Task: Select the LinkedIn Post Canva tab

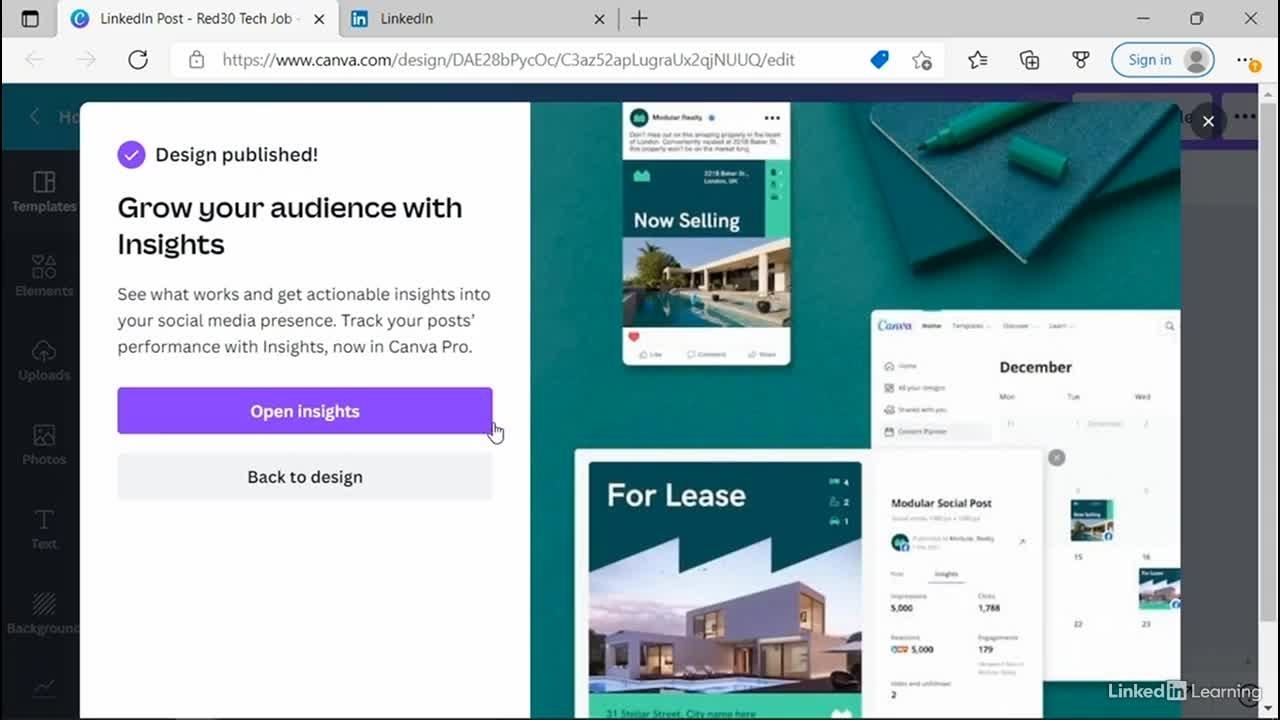Action: pos(200,19)
